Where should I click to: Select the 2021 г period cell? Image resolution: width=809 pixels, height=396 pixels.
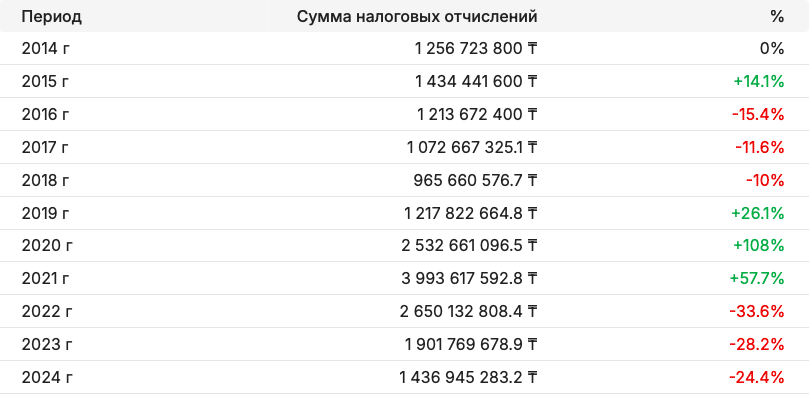coord(45,278)
